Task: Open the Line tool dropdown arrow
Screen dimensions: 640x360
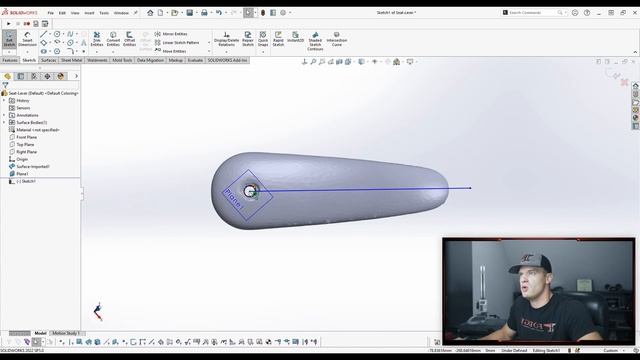Action: coord(50,34)
